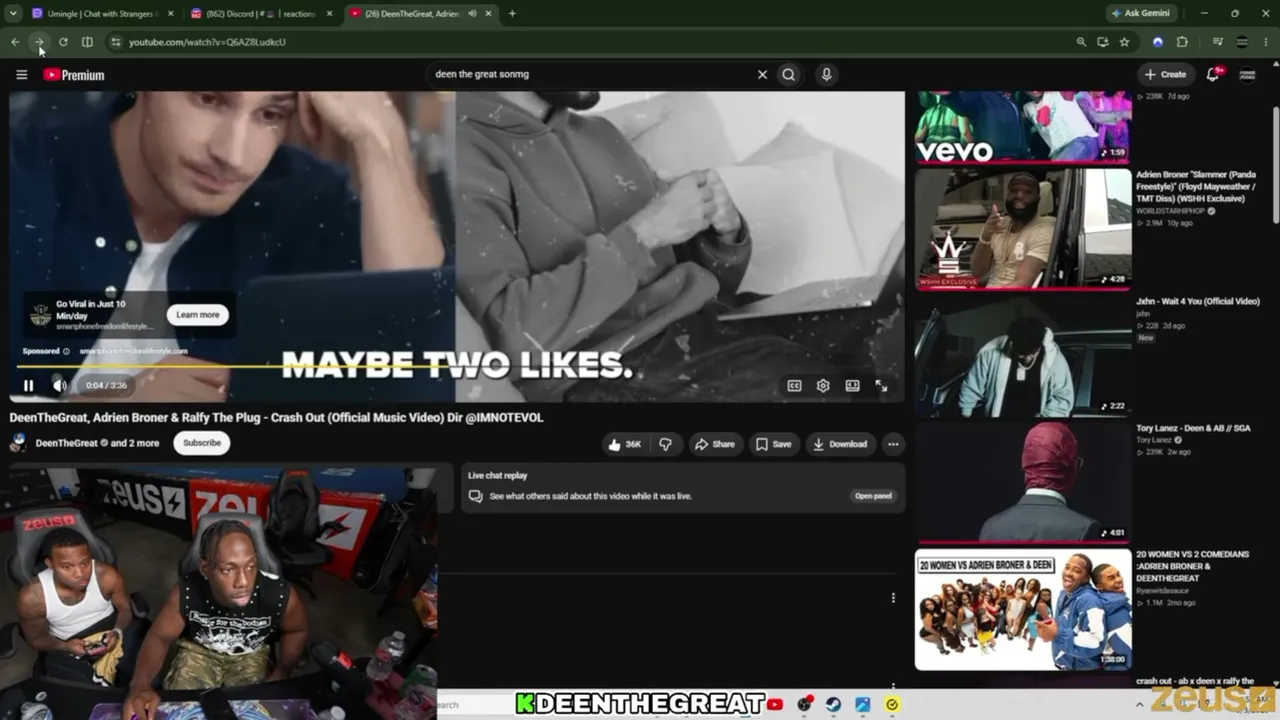Focus the browser address bar URL
This screenshot has width=1280, height=720.
click(x=207, y=42)
